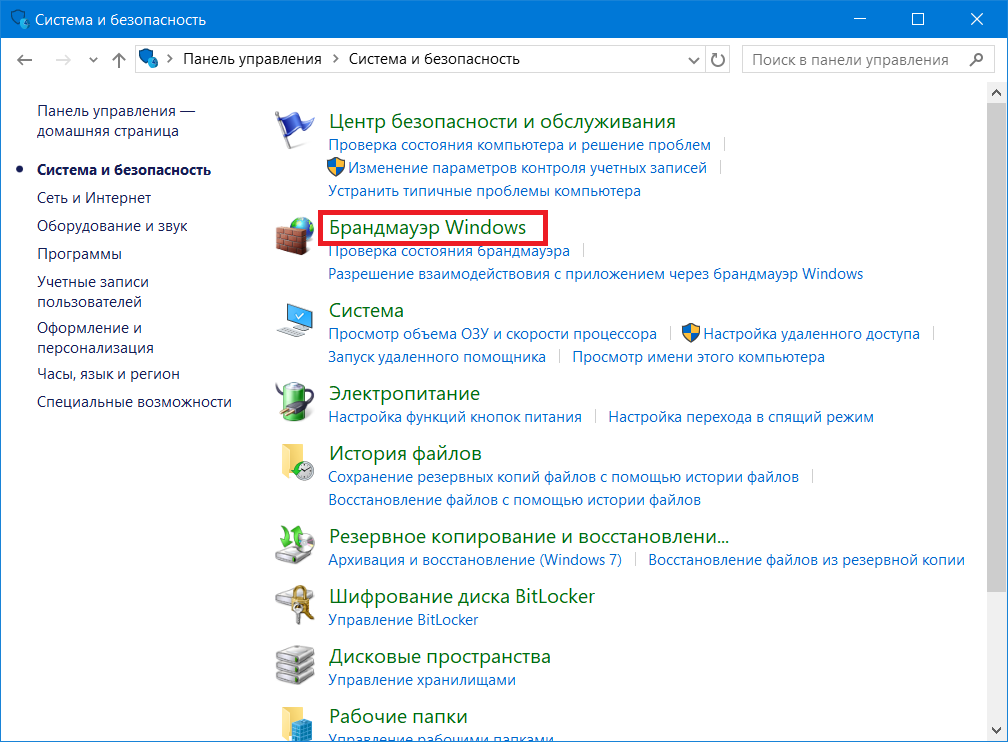1008x742 pixels.
Task: Click Восстановление файлов с помощью истории файлов
Action: pyautogui.click(x=514, y=500)
